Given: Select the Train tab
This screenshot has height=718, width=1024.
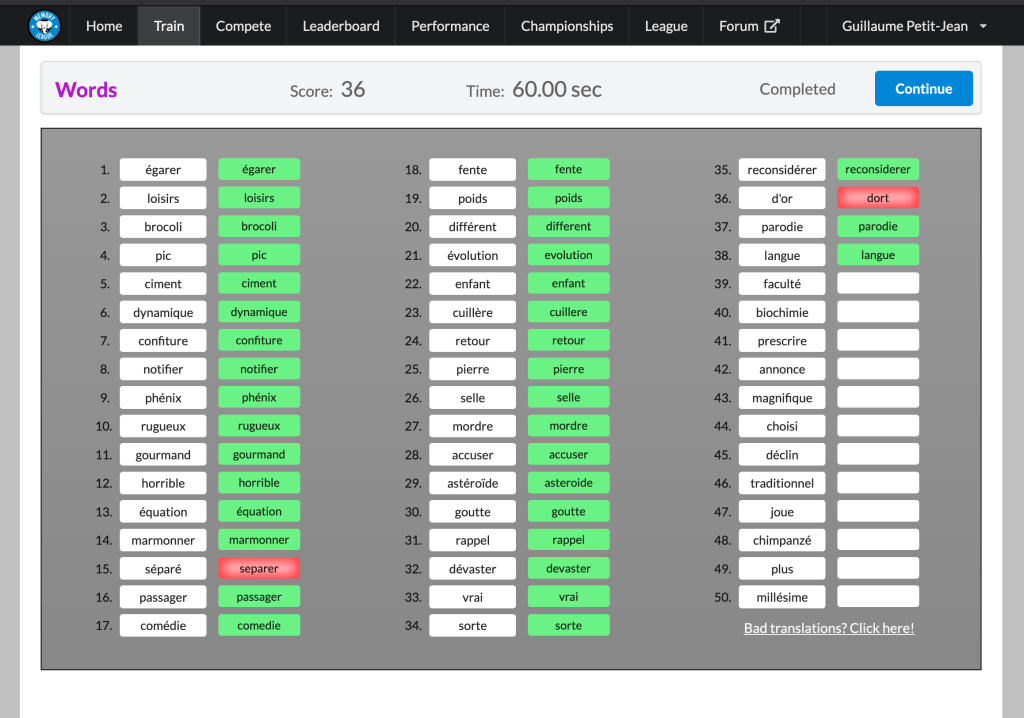Looking at the screenshot, I should (x=169, y=26).
